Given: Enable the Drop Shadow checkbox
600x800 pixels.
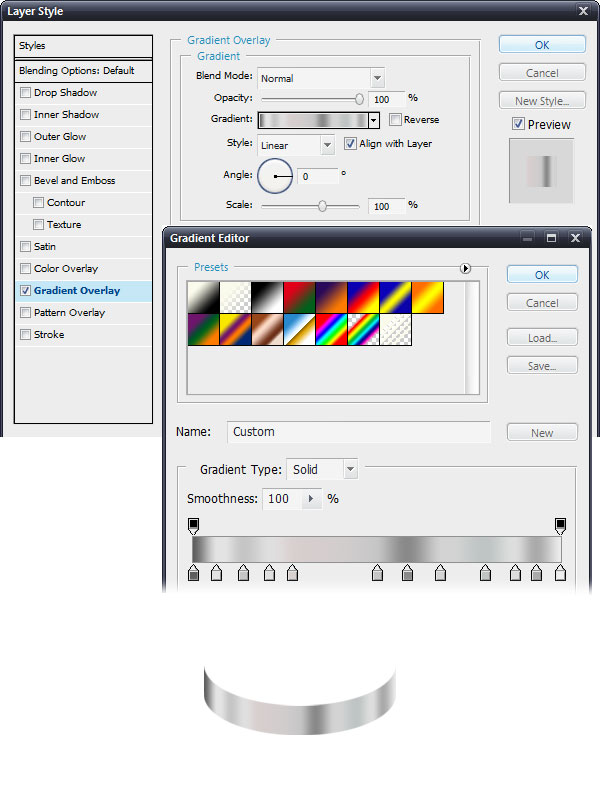Looking at the screenshot, I should [26, 93].
